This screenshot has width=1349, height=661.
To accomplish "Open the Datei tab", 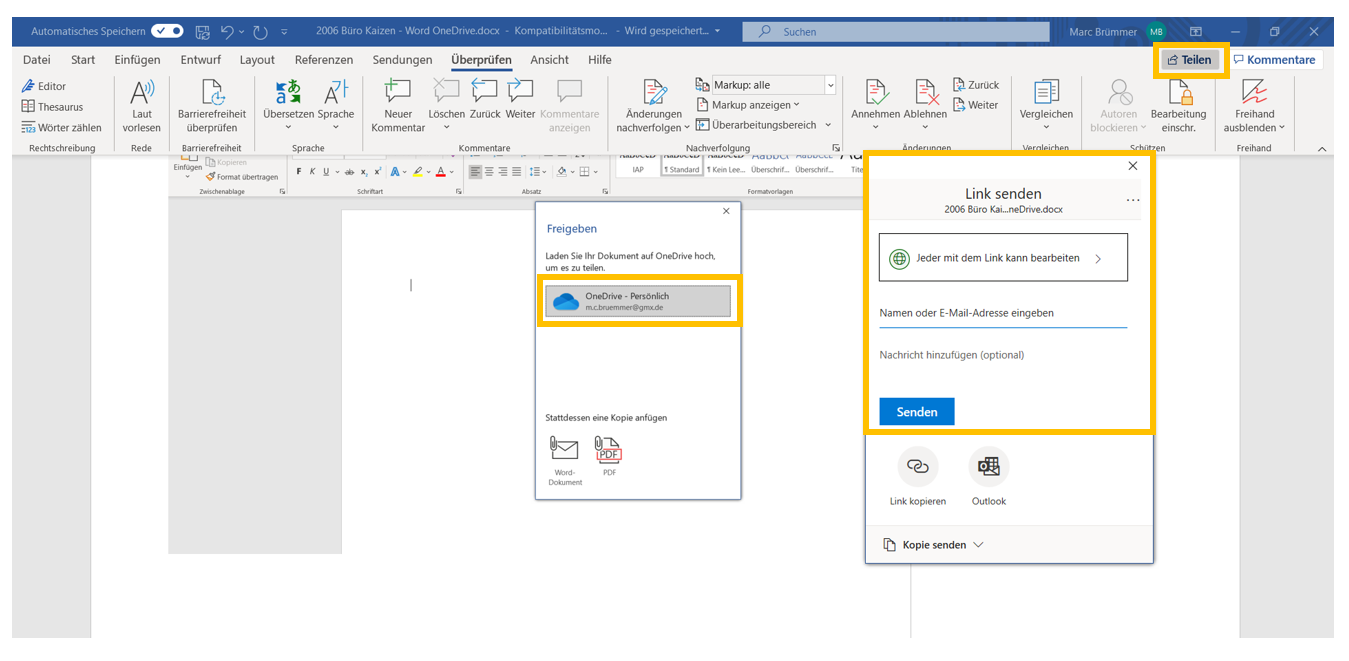I will pyautogui.click(x=37, y=60).
